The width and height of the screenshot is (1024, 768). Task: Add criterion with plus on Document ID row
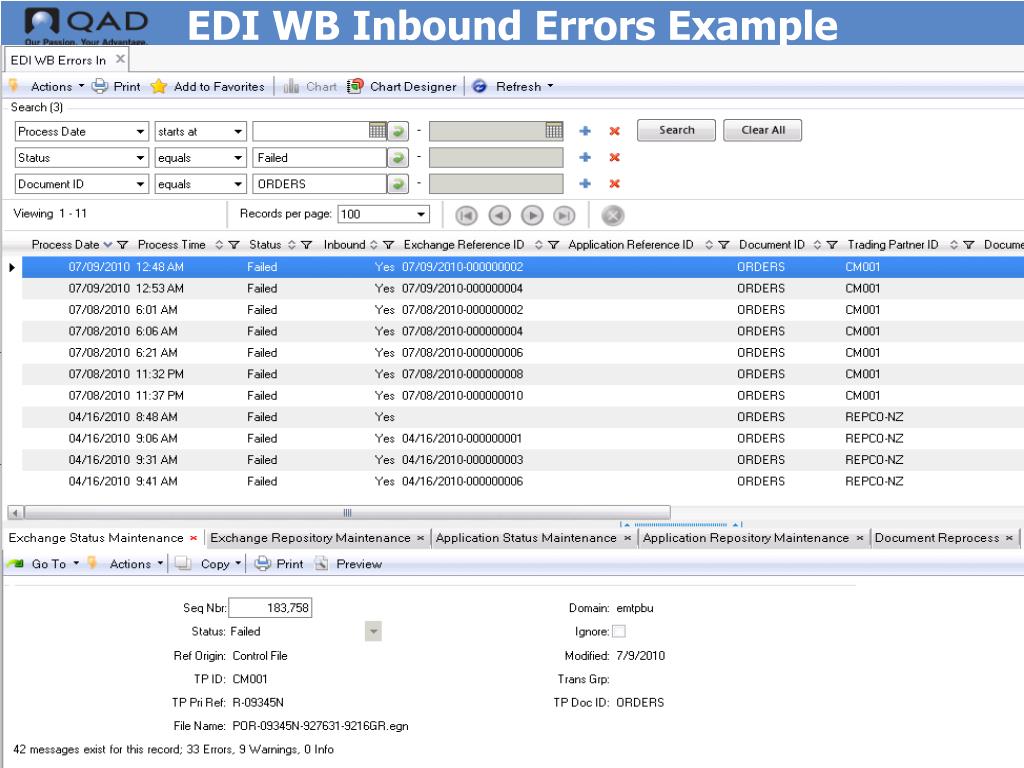pyautogui.click(x=585, y=184)
